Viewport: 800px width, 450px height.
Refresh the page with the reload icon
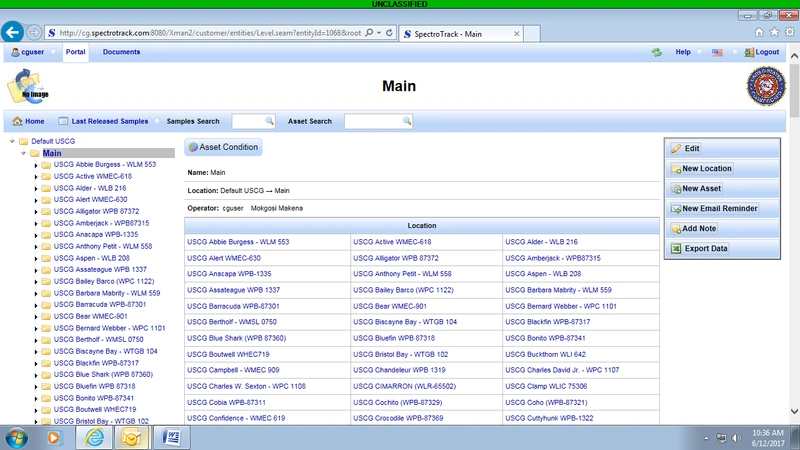click(x=389, y=33)
